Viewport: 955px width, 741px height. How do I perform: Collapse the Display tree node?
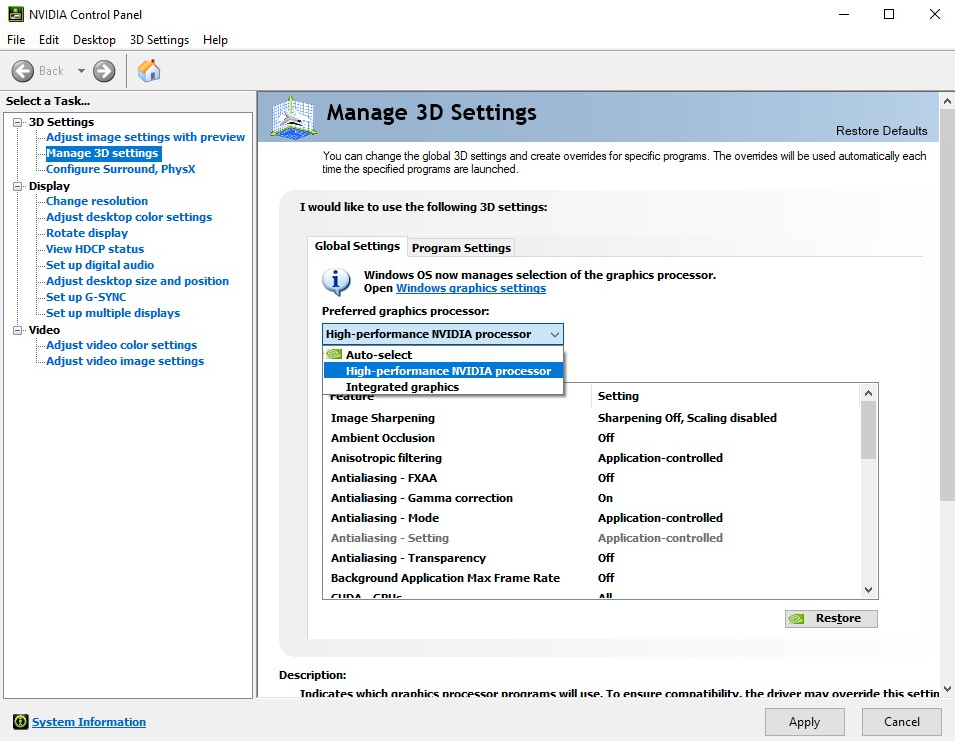pos(17,186)
